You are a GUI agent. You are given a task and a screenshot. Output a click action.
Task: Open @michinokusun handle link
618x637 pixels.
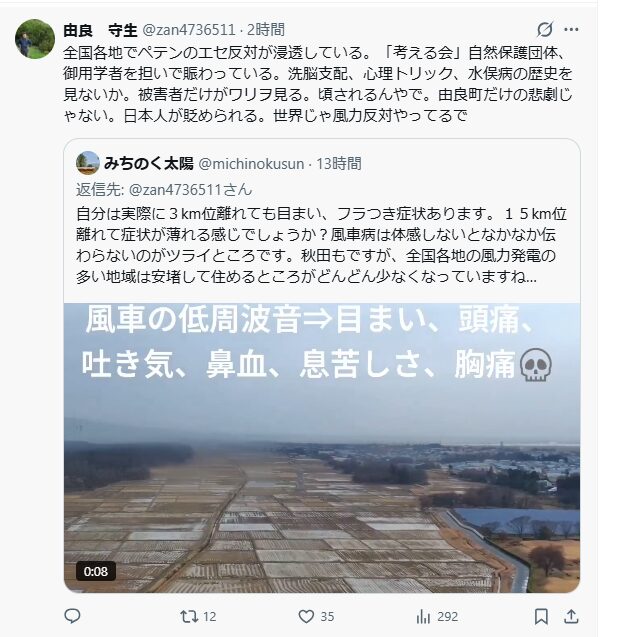click(251, 164)
